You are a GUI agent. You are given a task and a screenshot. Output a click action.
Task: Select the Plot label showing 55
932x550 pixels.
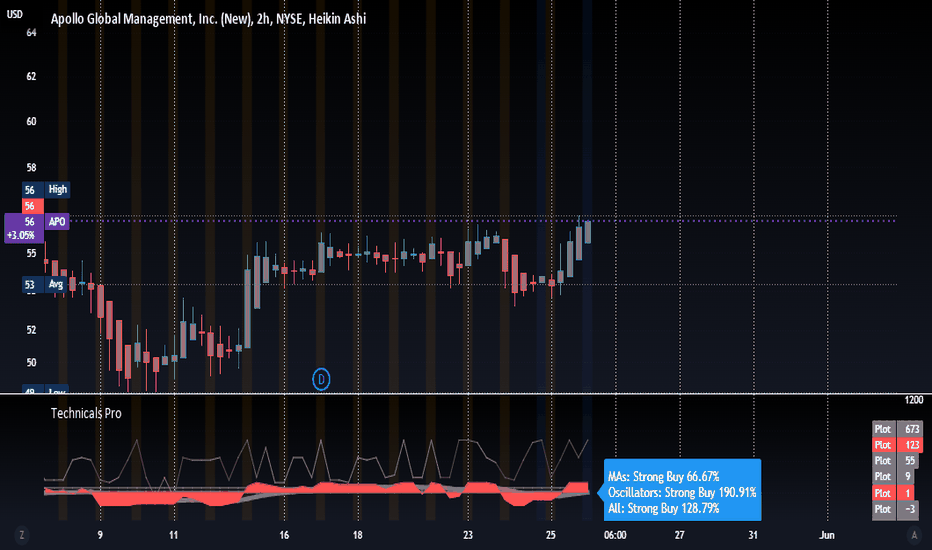coord(895,461)
